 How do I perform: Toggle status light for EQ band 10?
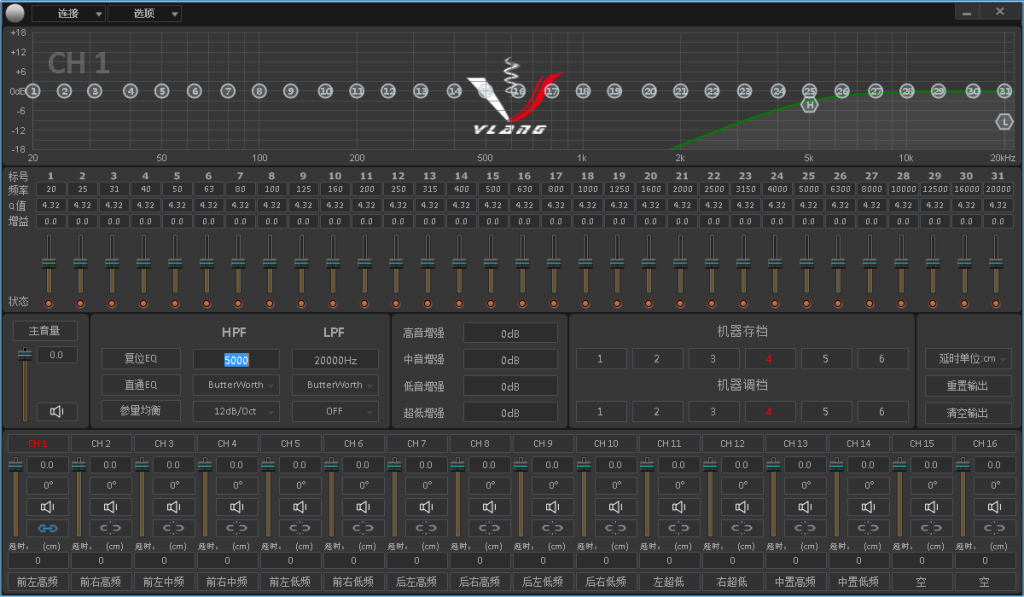333,303
